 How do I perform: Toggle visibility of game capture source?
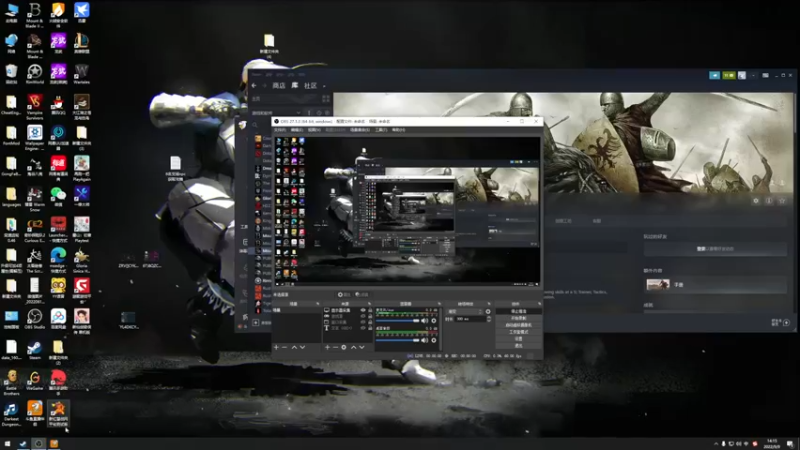tap(363, 316)
